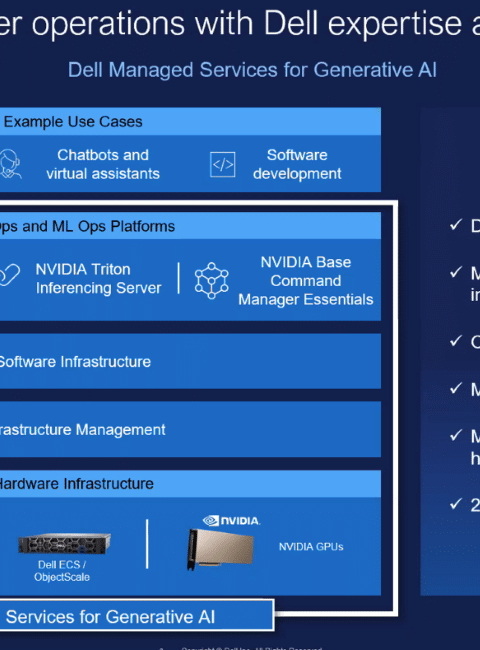Click 'NVIDIA Base Command Manager Essentials' text

point(306,281)
